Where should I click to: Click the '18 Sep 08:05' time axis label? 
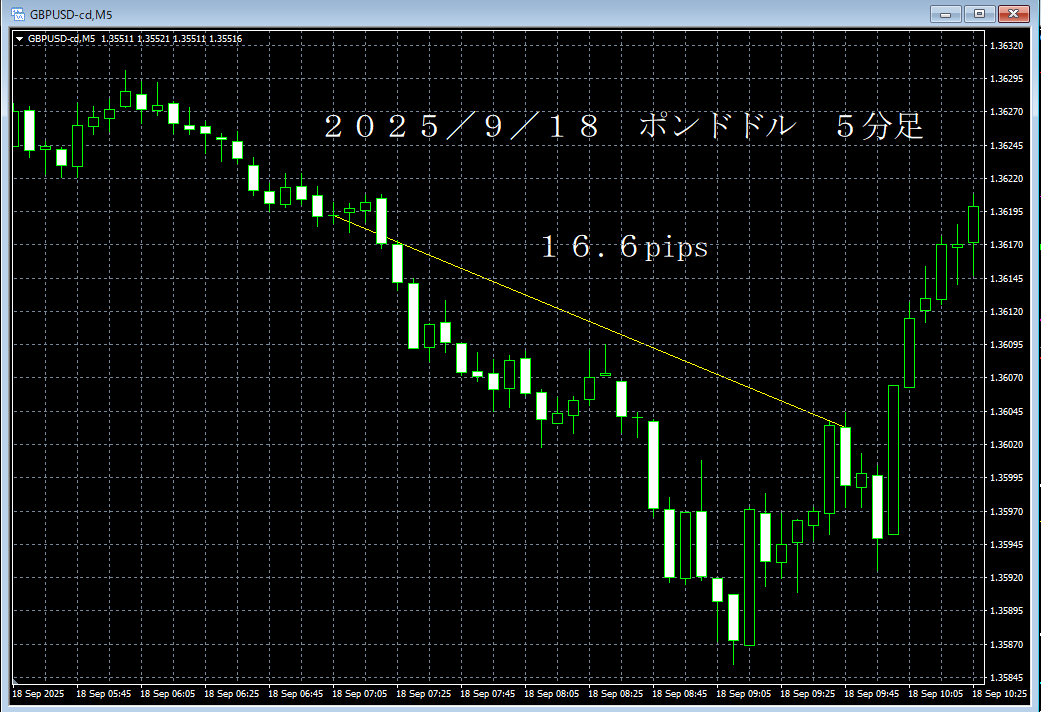551,693
